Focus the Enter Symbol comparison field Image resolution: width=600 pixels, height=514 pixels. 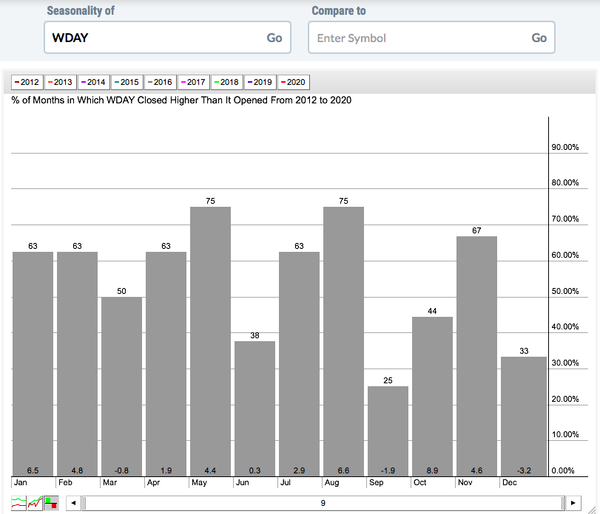tap(415, 38)
